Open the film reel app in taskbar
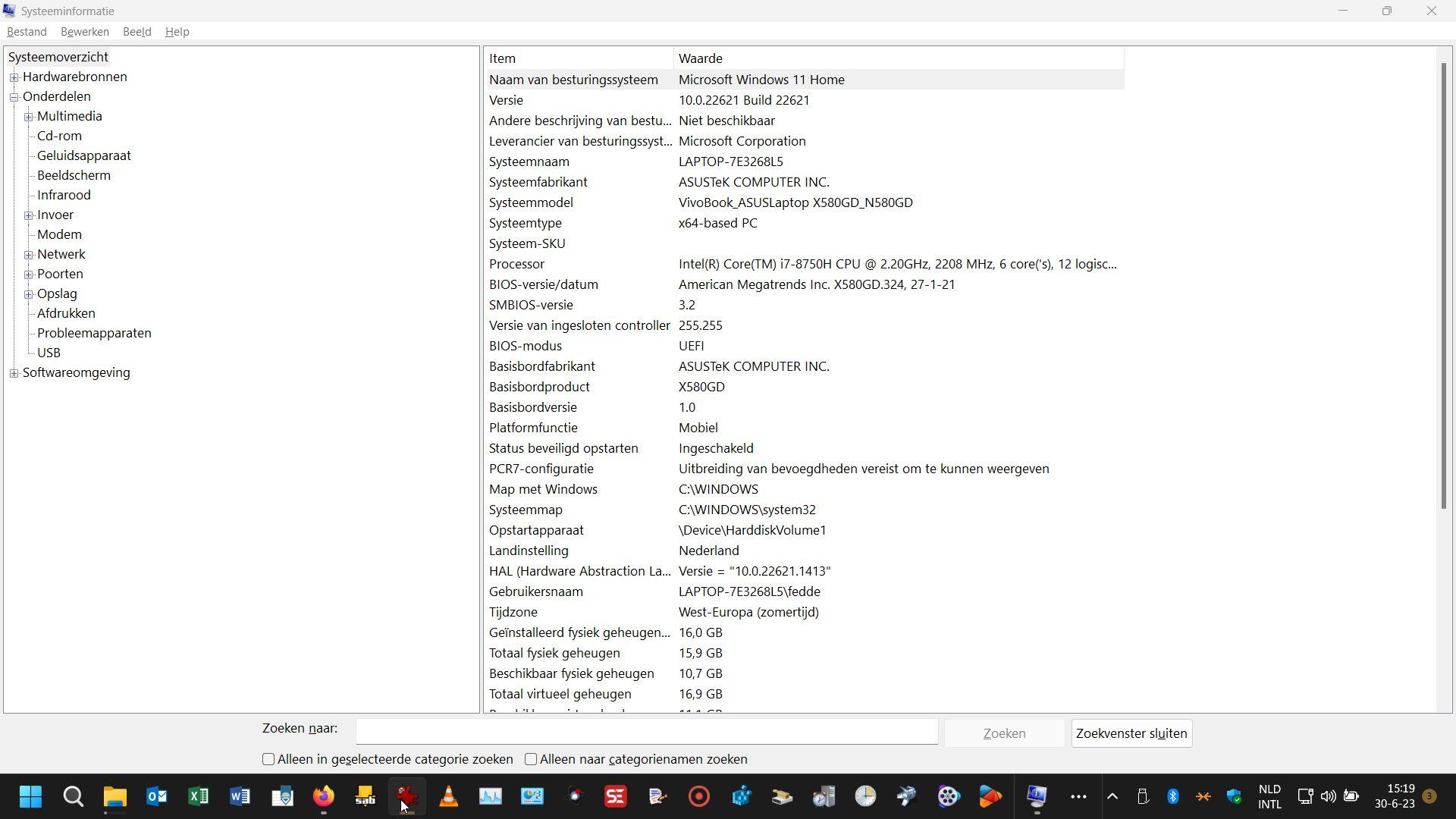The image size is (1456, 819). pos(949,796)
